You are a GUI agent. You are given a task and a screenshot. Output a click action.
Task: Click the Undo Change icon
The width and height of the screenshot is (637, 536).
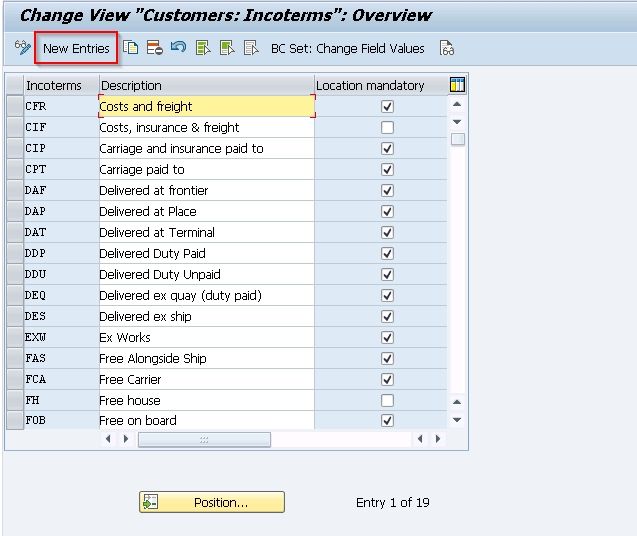(x=178, y=48)
